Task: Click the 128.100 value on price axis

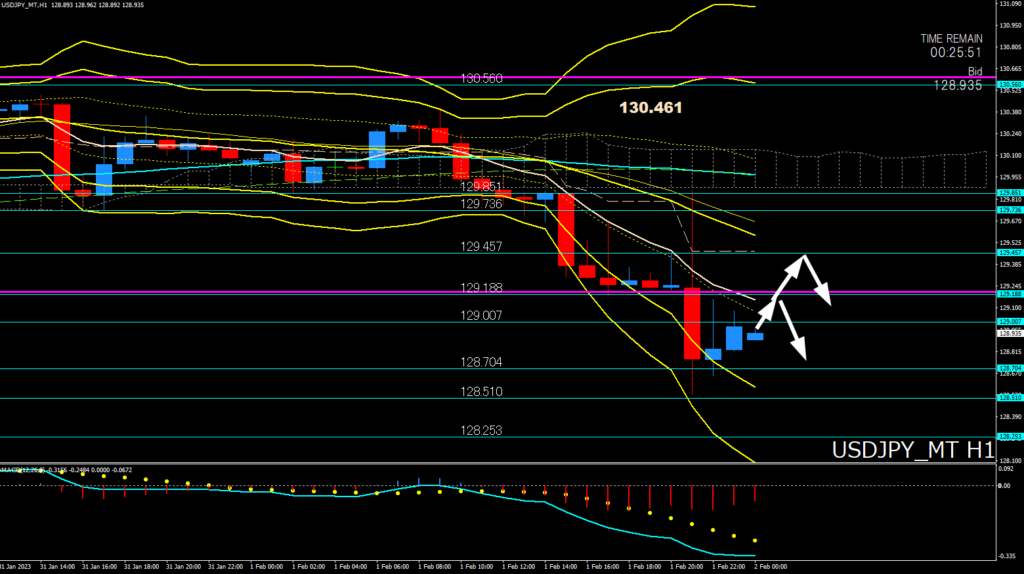Action: [x=1010, y=460]
